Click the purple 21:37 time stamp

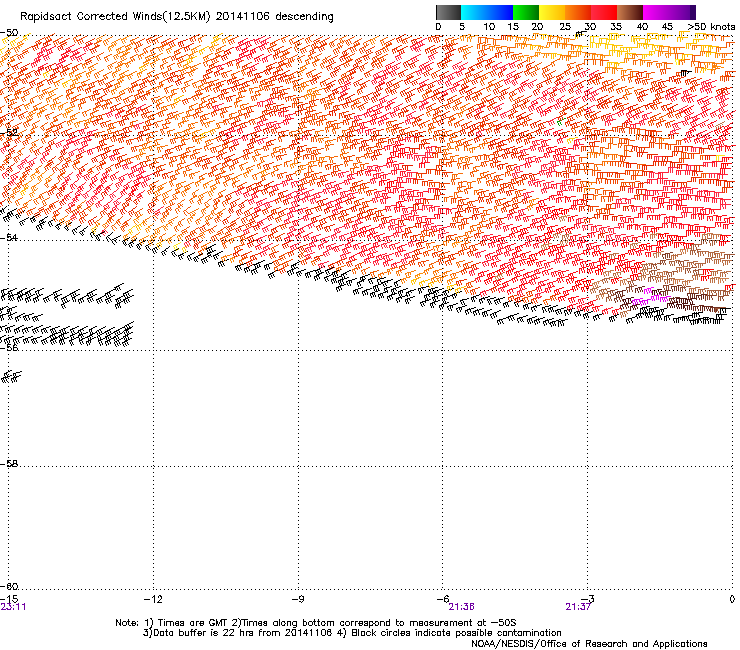[578, 607]
